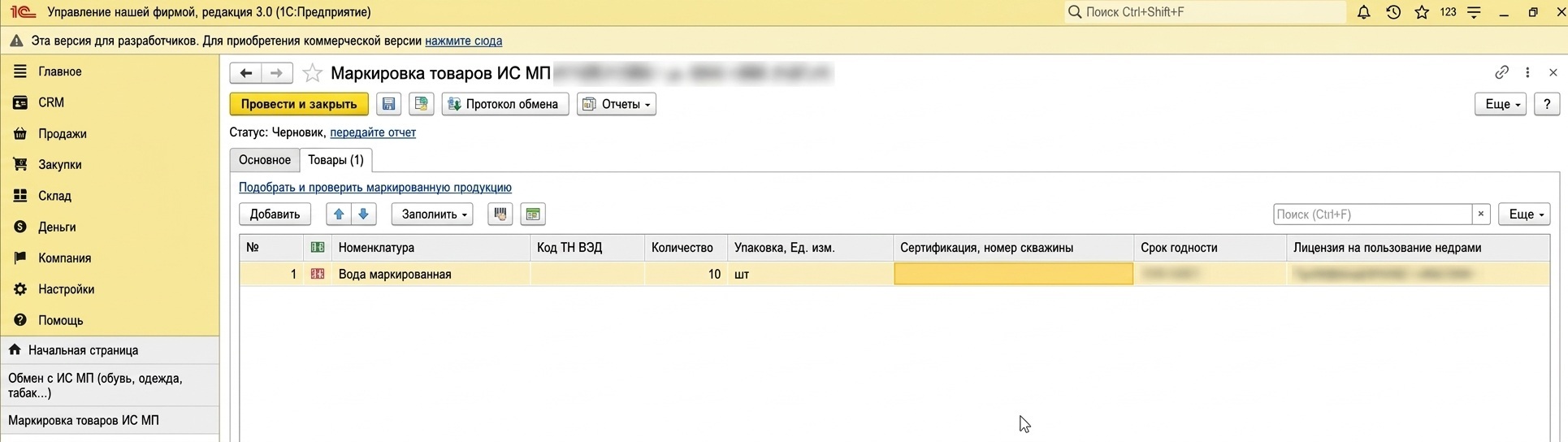
Task: Click Количество column header
Action: pos(686,248)
